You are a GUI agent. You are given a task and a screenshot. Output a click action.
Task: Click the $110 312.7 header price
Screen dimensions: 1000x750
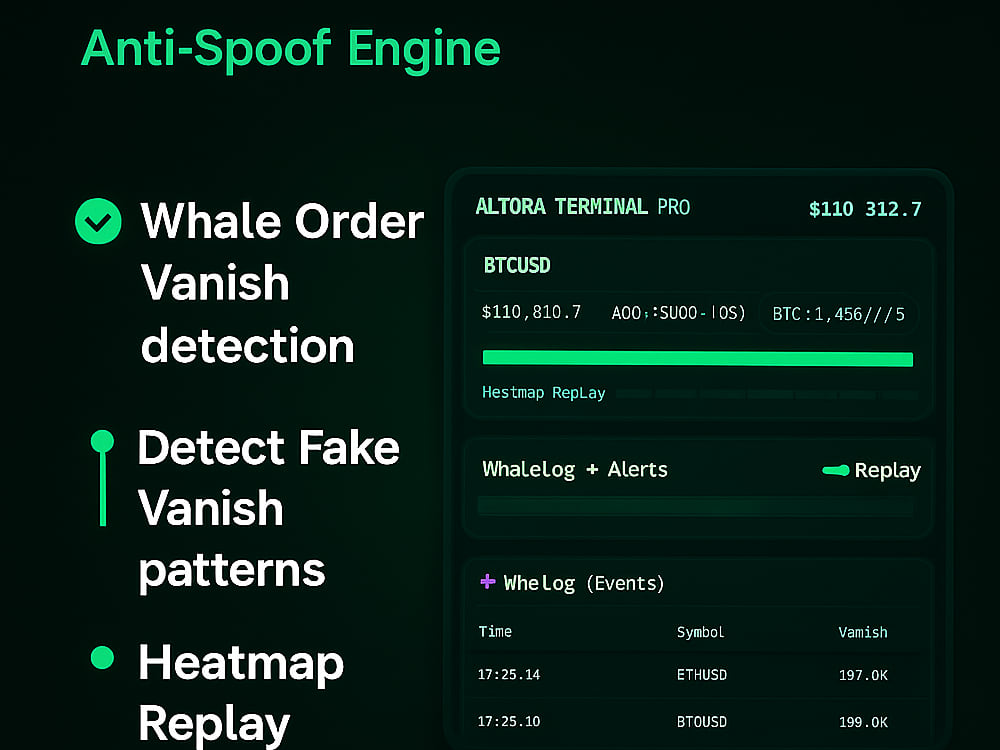(865, 209)
